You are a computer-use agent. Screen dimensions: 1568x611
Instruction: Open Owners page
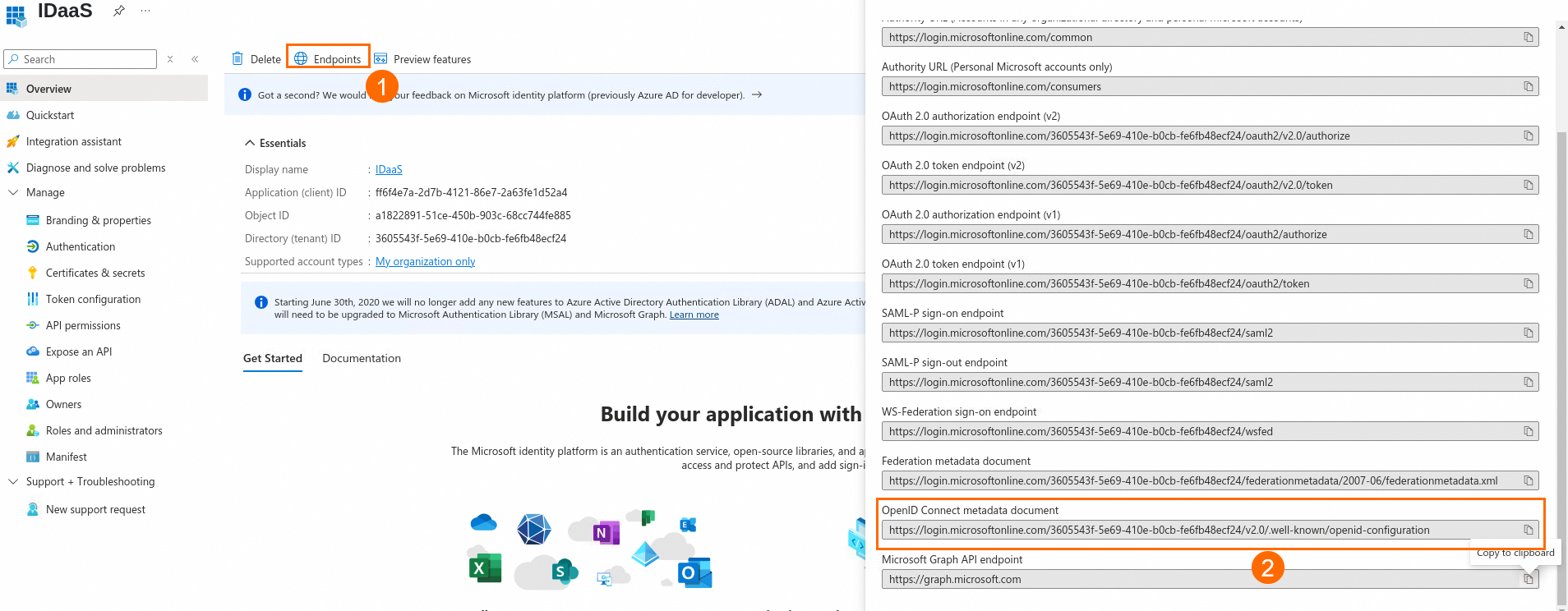coord(63,404)
